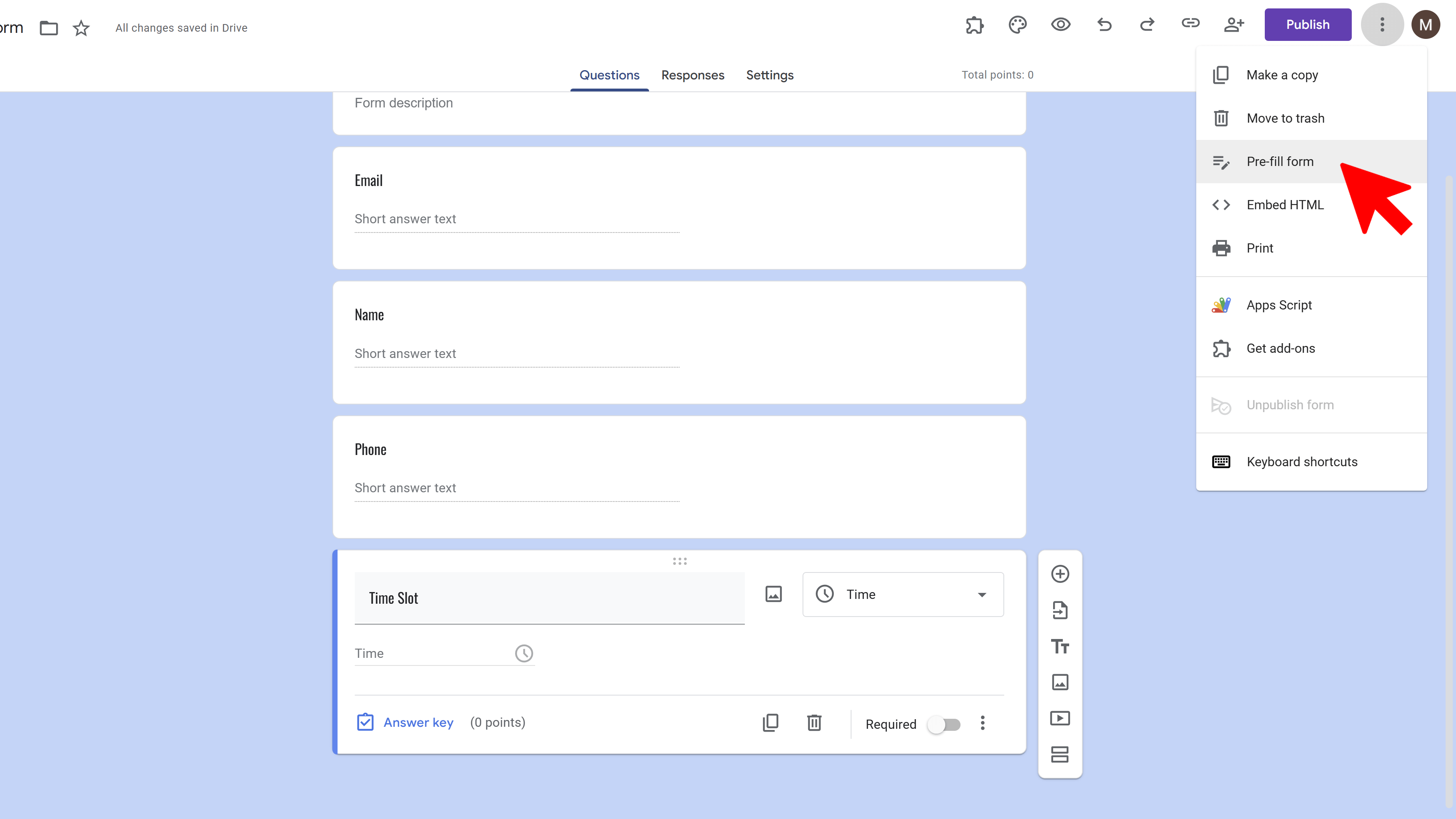
Task: Select Pre-fill form menu entry
Action: coord(1280,162)
